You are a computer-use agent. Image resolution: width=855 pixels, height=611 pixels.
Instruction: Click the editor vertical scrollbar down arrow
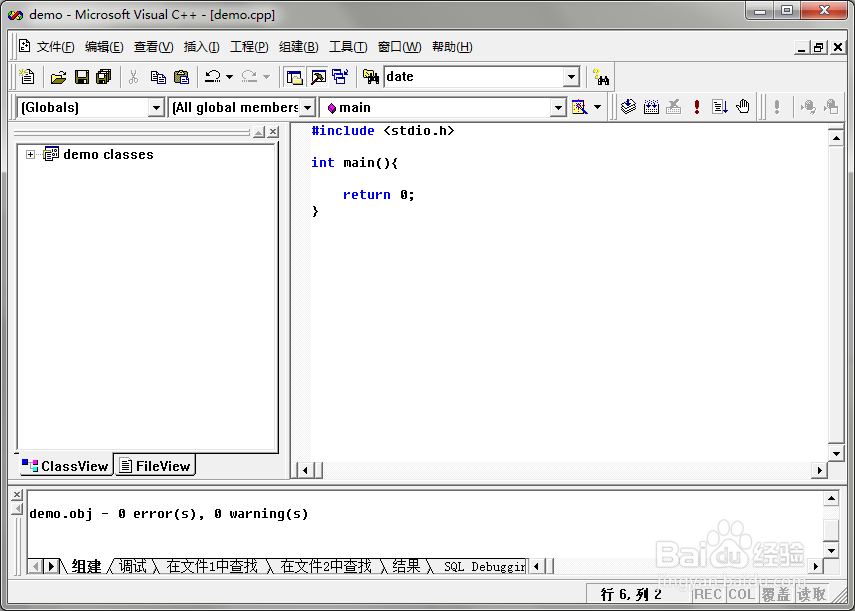click(x=836, y=453)
